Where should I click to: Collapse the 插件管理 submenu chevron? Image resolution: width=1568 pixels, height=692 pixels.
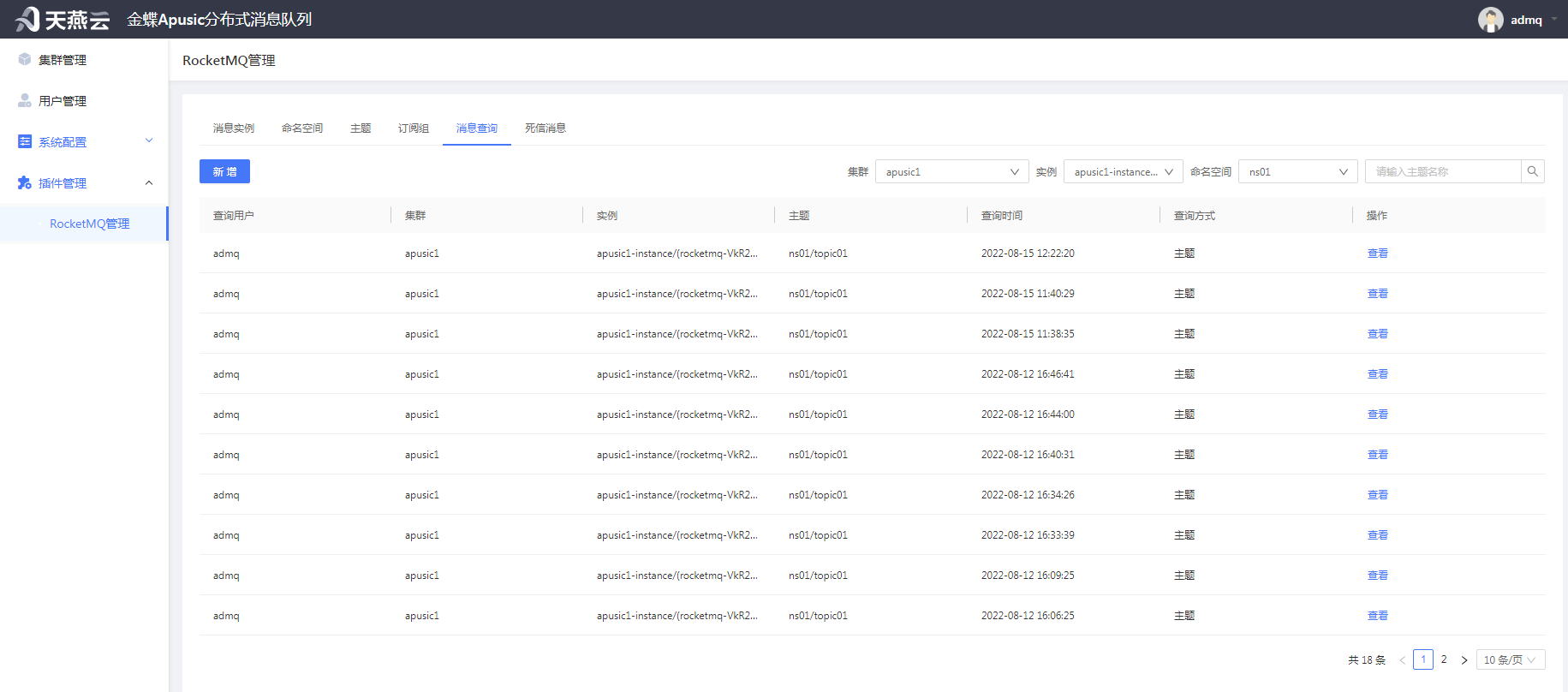[149, 182]
